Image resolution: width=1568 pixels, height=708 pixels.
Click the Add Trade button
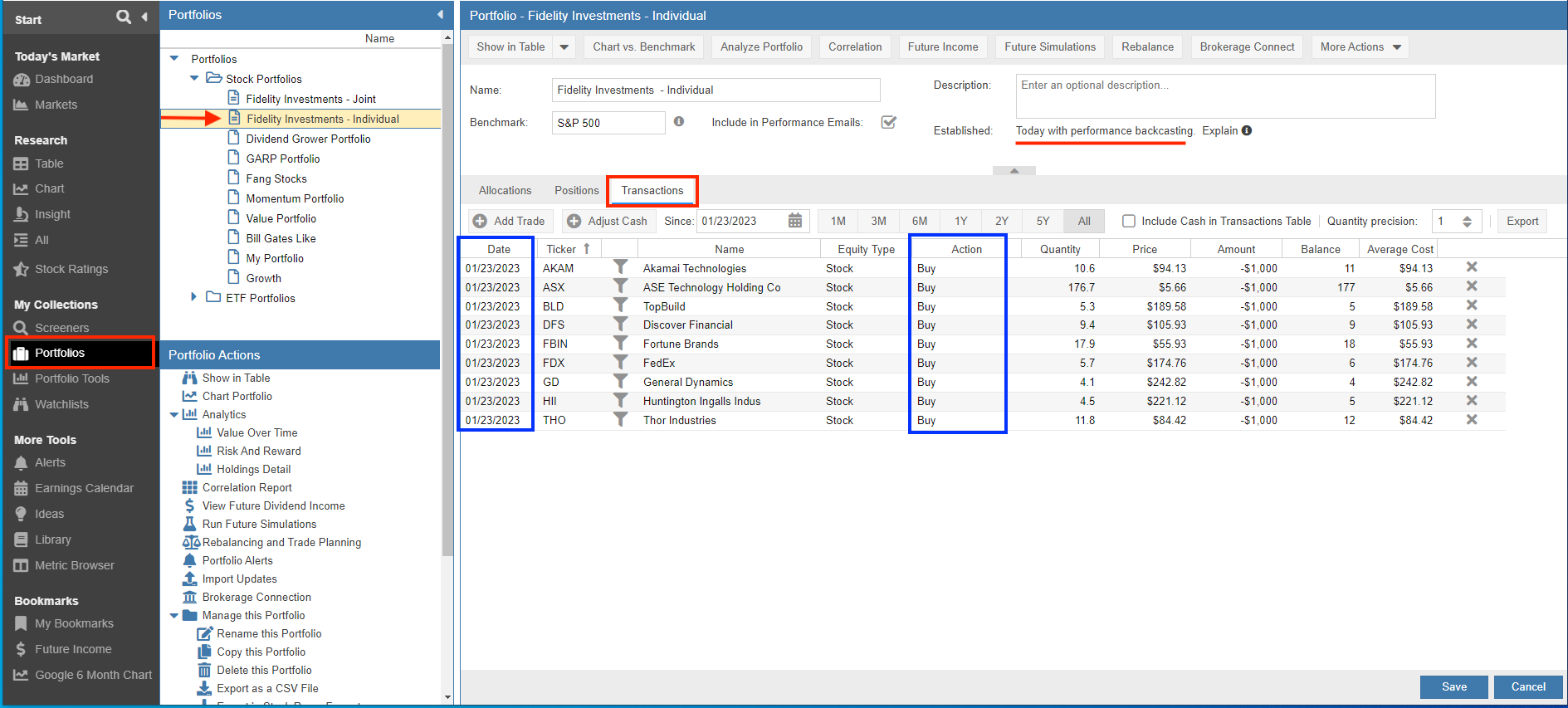pos(510,221)
